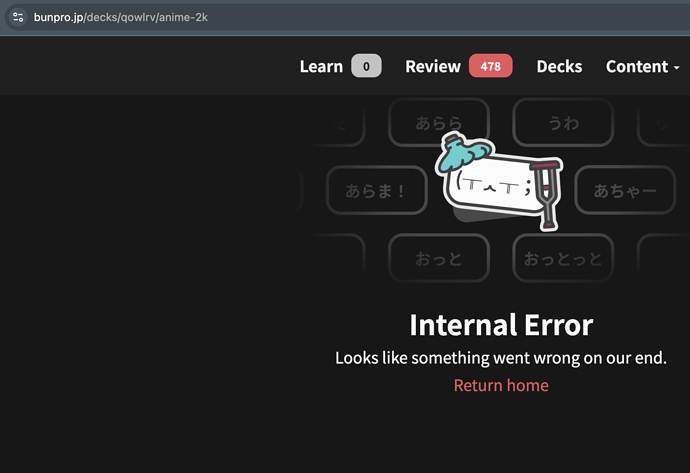Viewport: 690px width, 473px height.
Task: Click the あらま！ tile
Action: pos(376,190)
